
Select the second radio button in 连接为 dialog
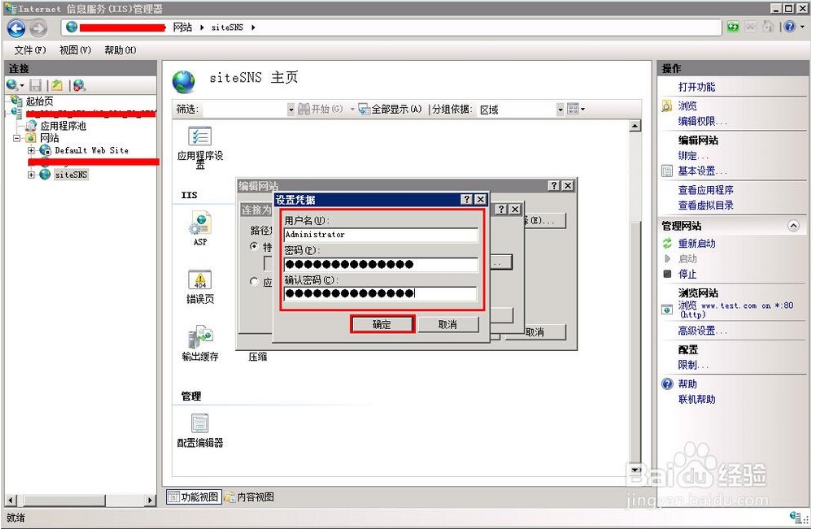tap(254, 282)
